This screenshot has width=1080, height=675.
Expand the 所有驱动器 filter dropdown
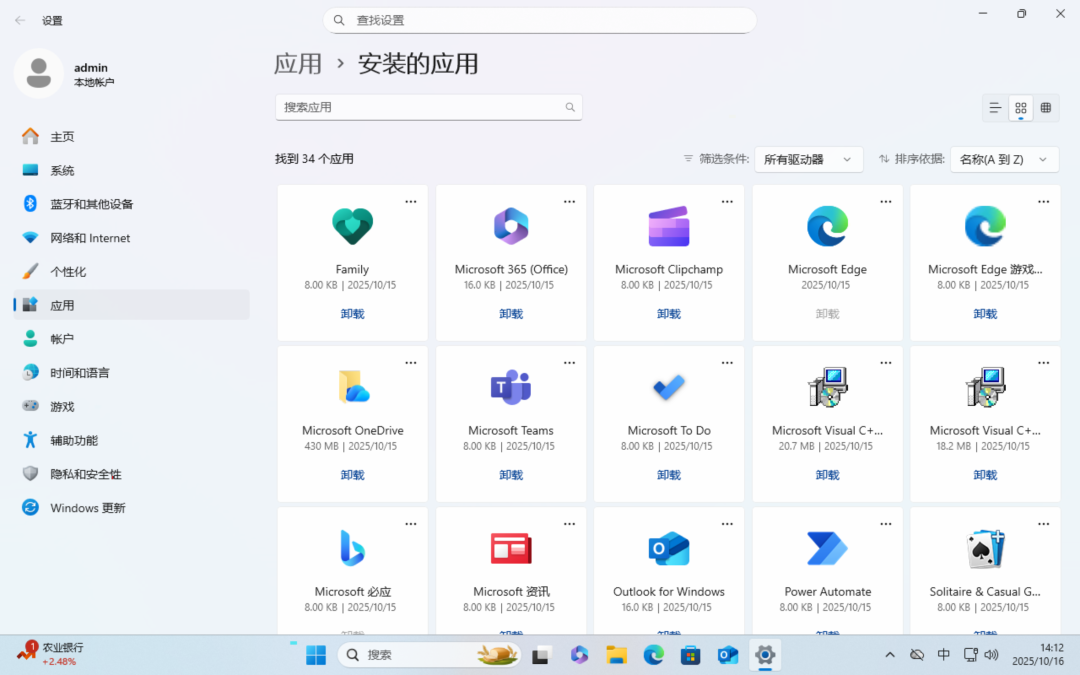click(808, 159)
